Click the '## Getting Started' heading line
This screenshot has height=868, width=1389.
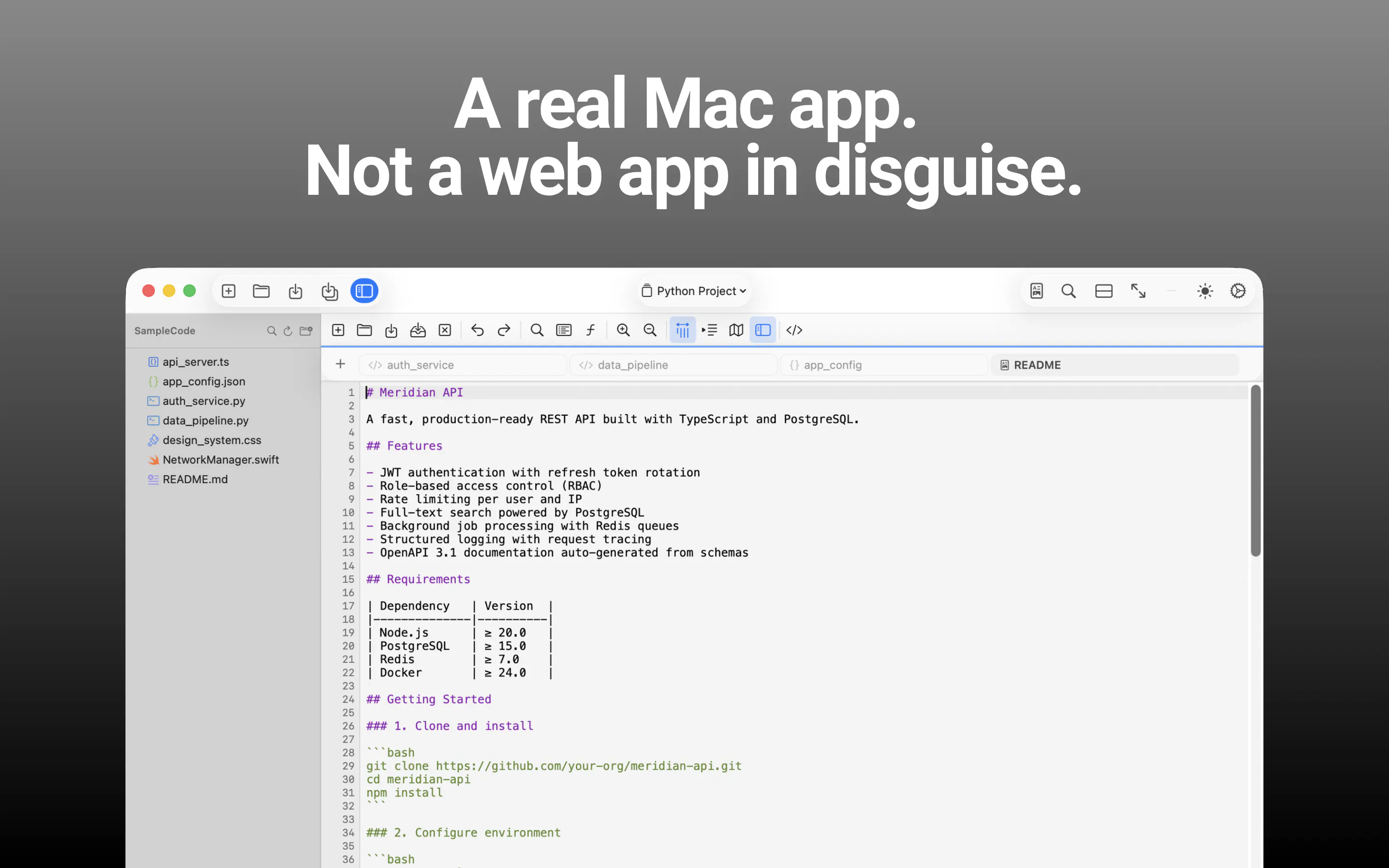429,699
